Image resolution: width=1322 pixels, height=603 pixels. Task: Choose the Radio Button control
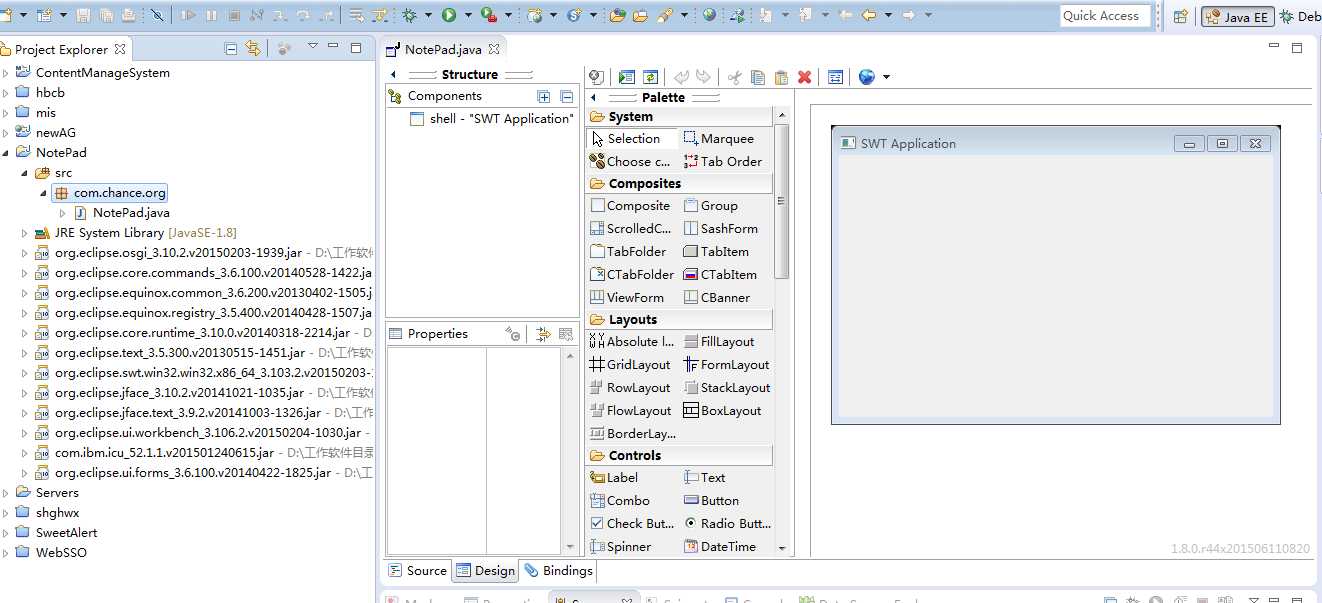coord(726,523)
